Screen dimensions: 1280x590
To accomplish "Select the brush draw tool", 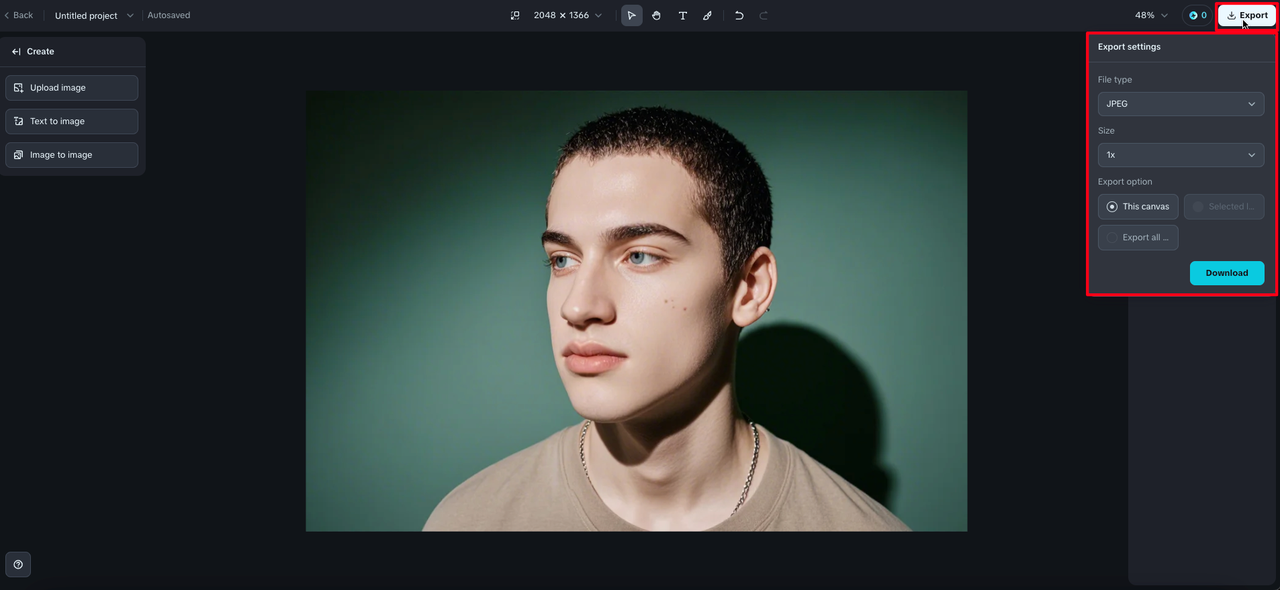I will [708, 15].
